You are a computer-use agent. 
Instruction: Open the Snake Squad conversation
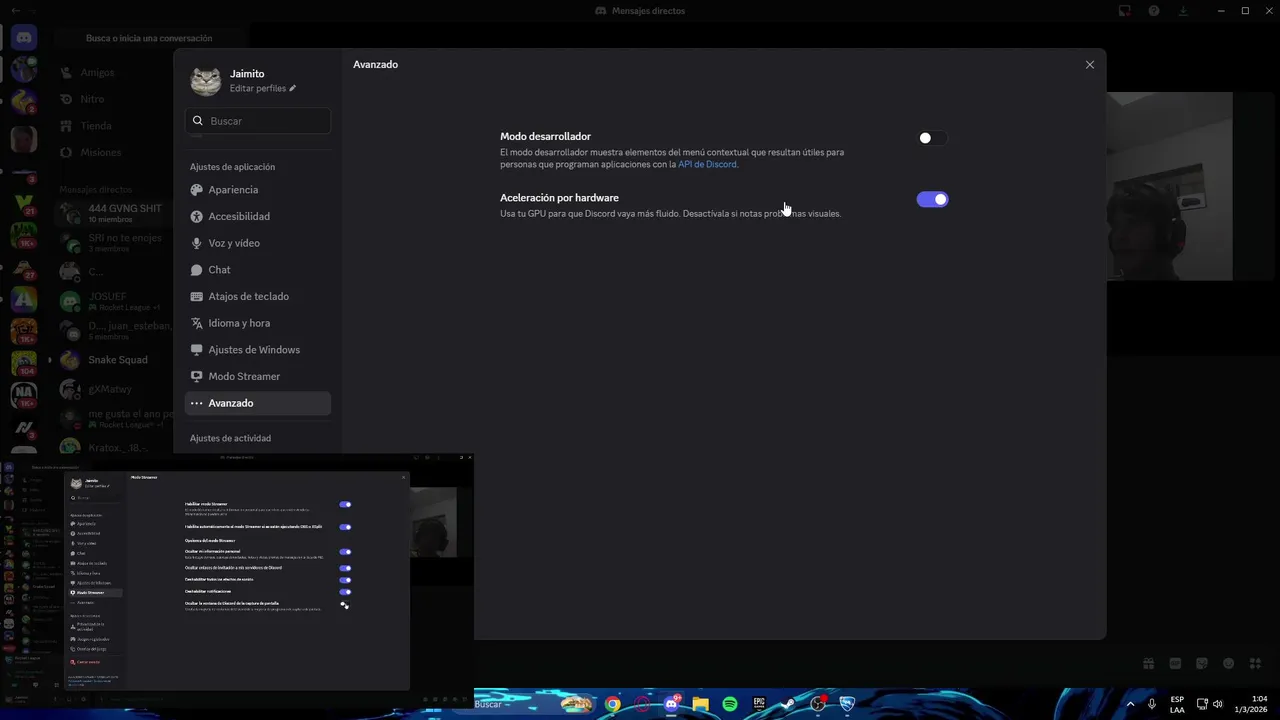(113, 360)
